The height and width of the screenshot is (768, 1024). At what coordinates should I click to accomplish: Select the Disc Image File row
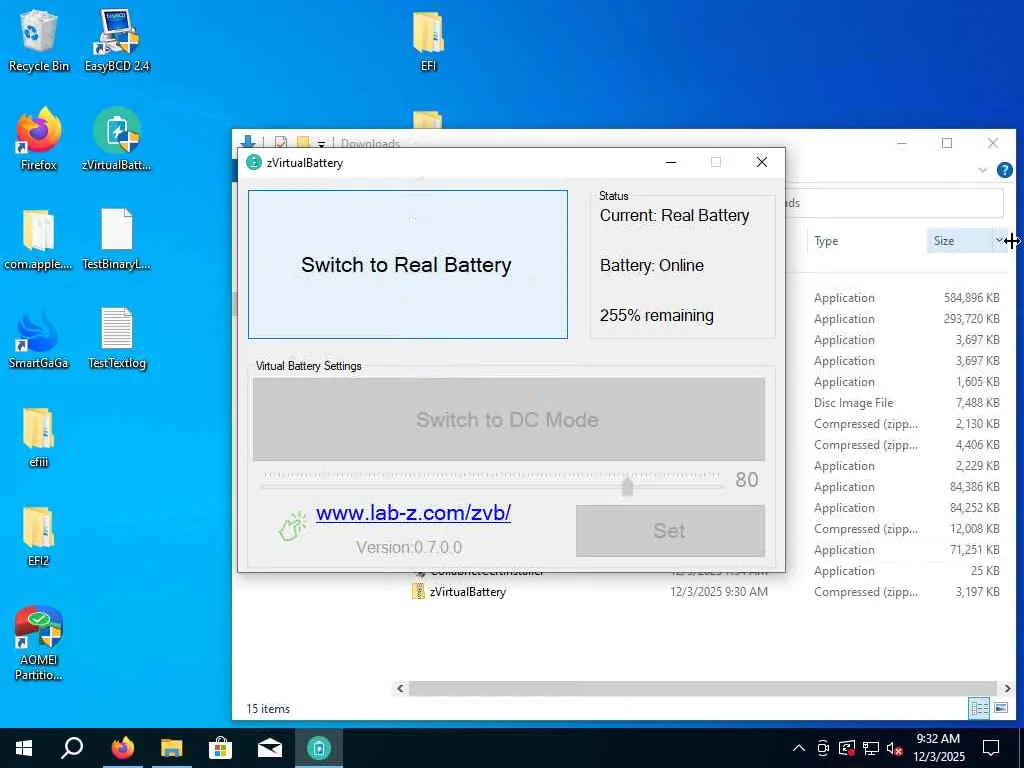point(906,403)
